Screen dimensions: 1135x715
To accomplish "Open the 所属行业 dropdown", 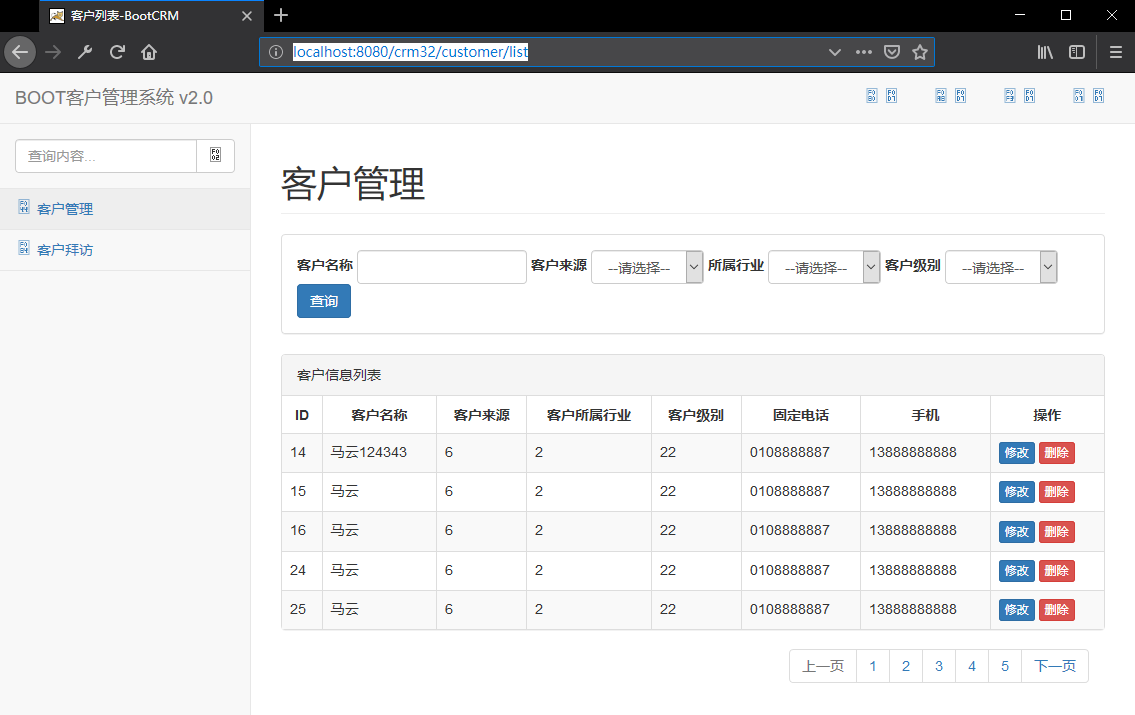I will click(824, 267).
